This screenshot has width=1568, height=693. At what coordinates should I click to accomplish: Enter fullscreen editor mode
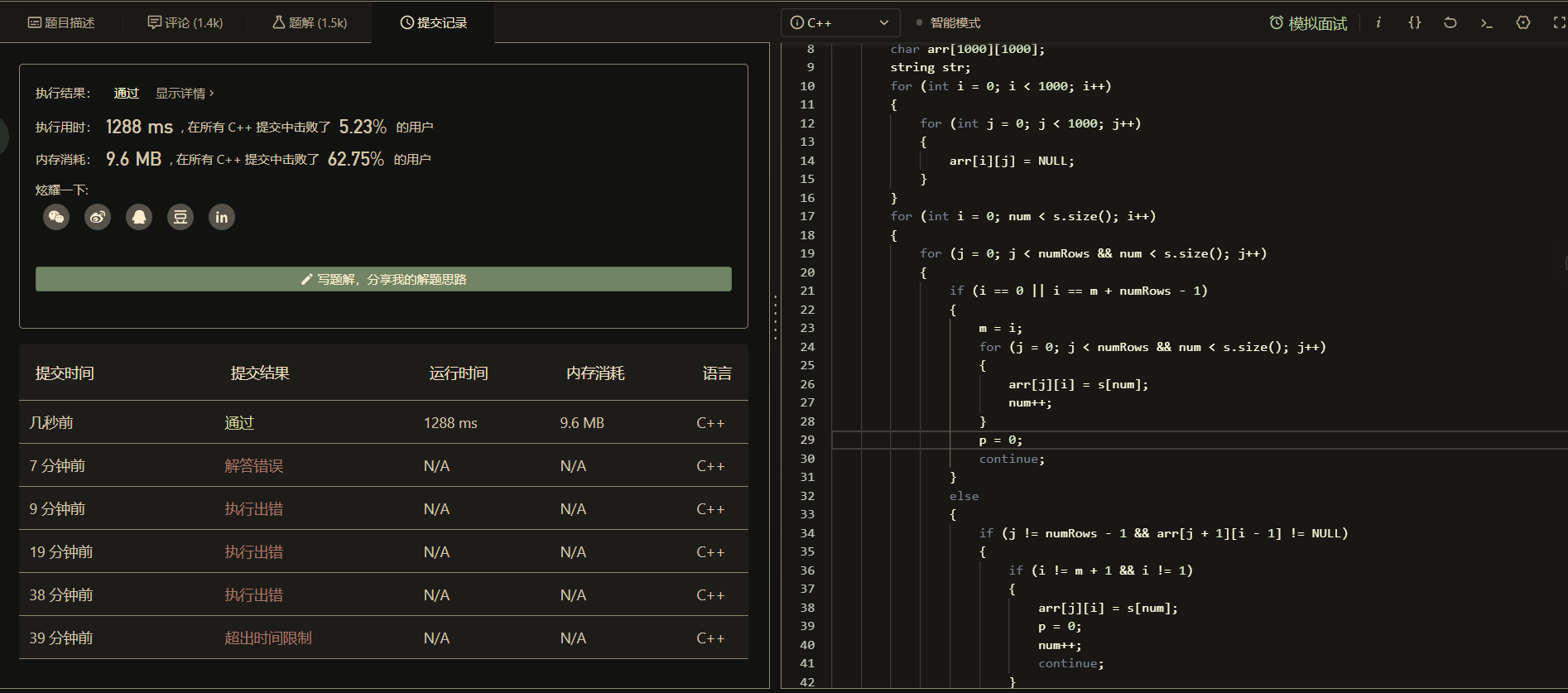1559,22
